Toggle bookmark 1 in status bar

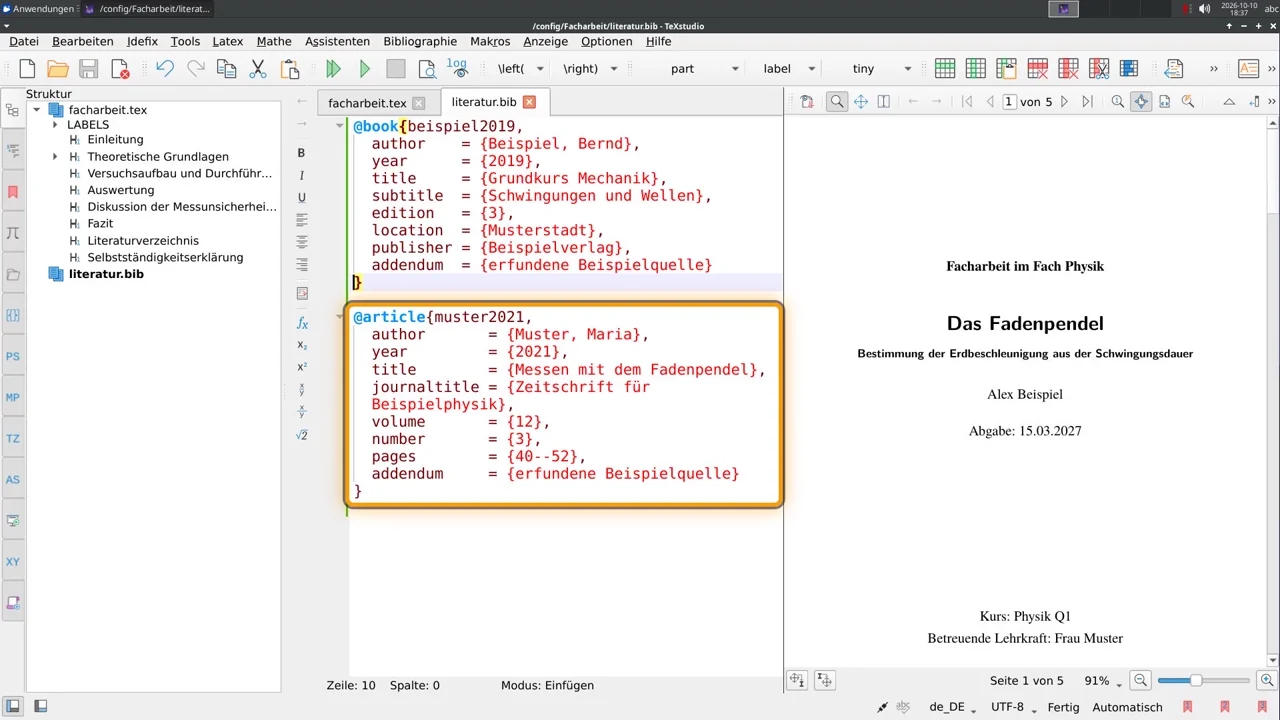[1187, 707]
